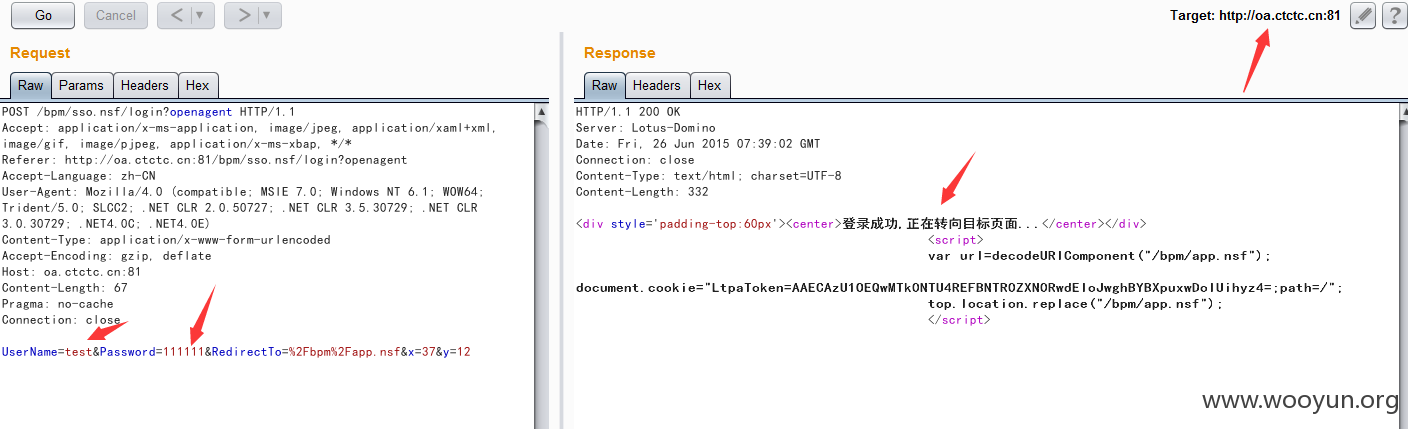Click the var url=decodeURIComponent line
1408x429 pixels.
[x=1099, y=256]
